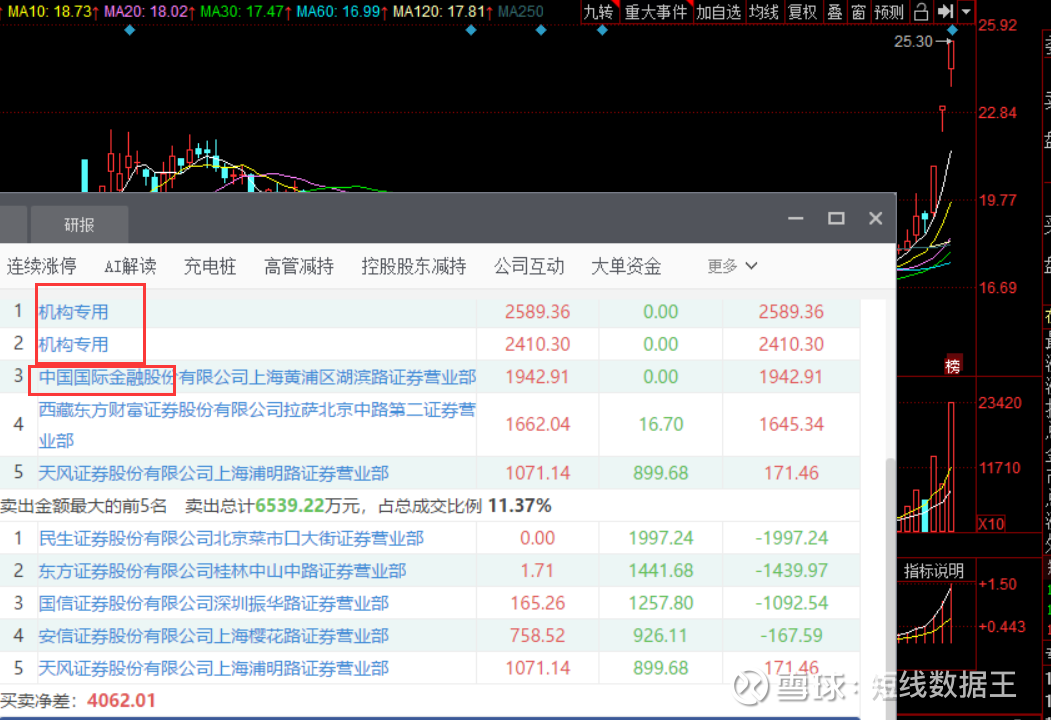Click the 窗 window button

click(859, 12)
